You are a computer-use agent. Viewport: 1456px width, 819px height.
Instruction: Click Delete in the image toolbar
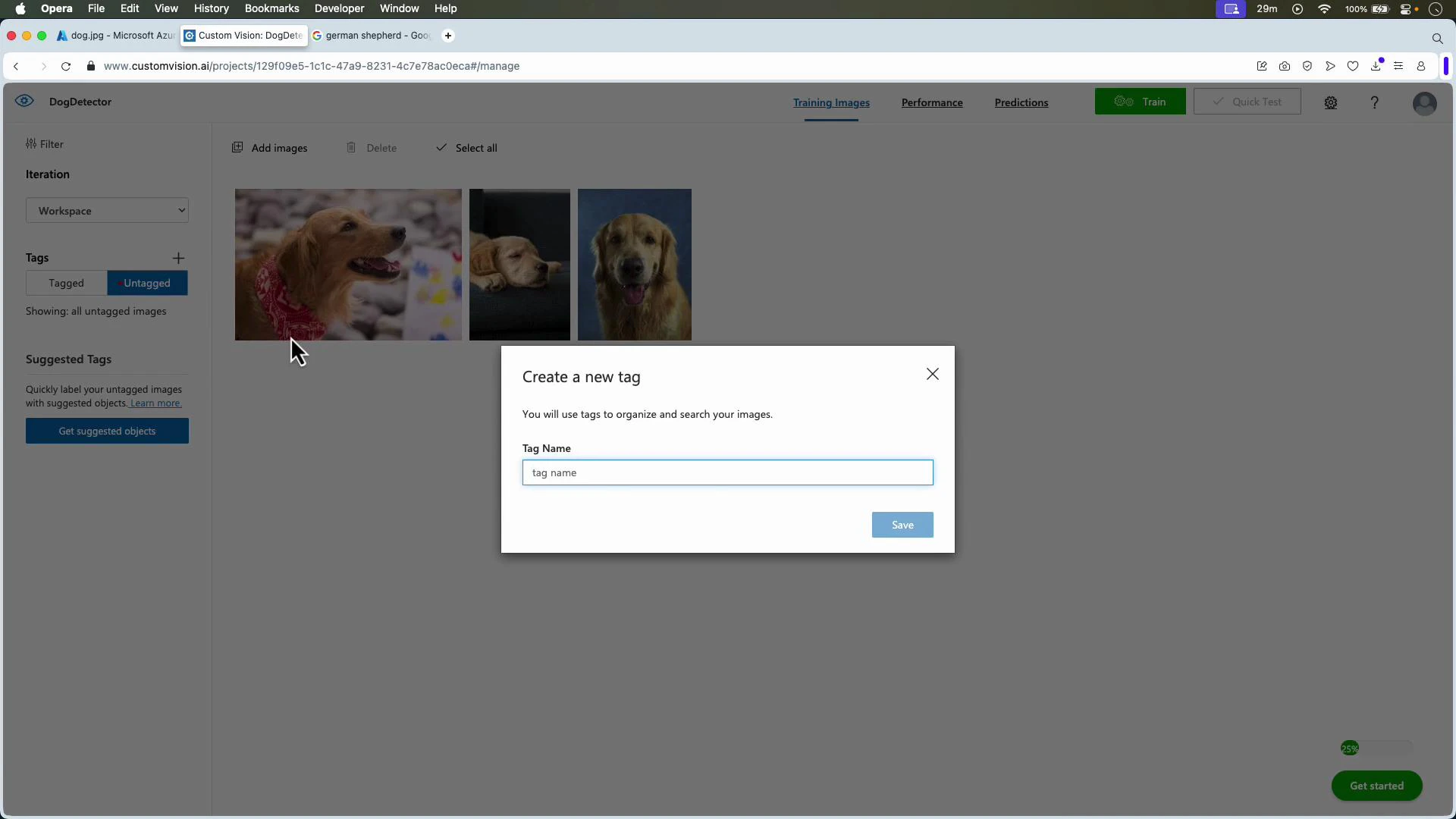tap(372, 148)
